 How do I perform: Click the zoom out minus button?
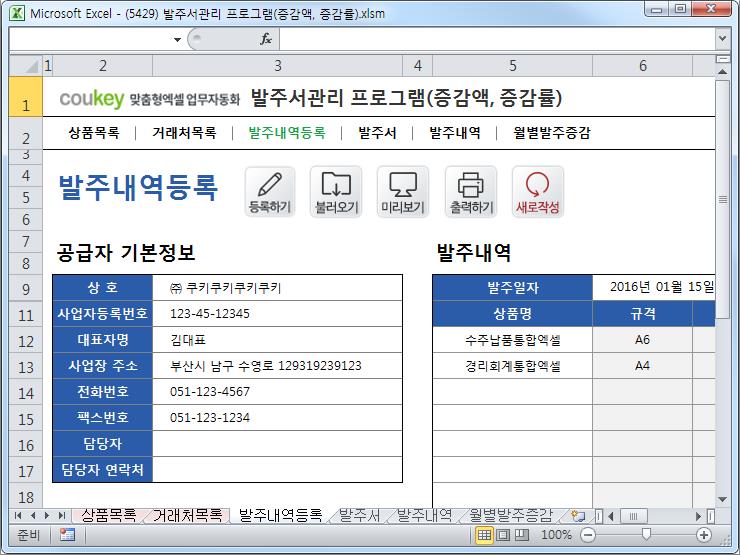tap(588, 535)
